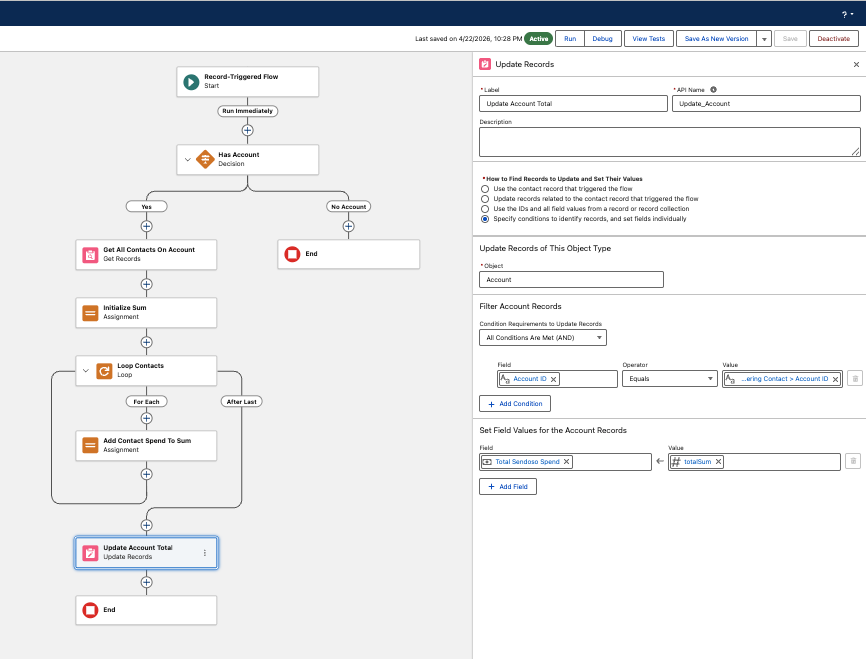Select 'Use the contact record that triggered' option
Screen dimensions: 866x659
pos(485,189)
